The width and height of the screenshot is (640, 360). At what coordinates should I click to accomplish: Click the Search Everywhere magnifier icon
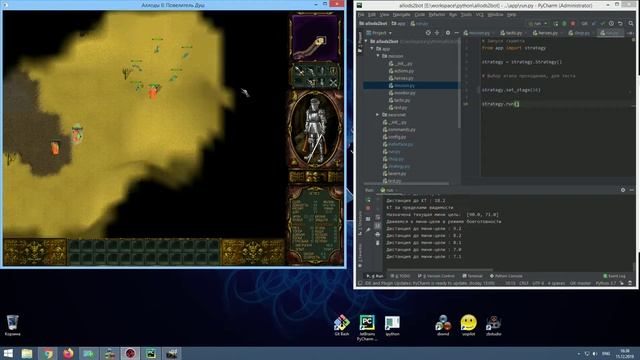point(631,24)
